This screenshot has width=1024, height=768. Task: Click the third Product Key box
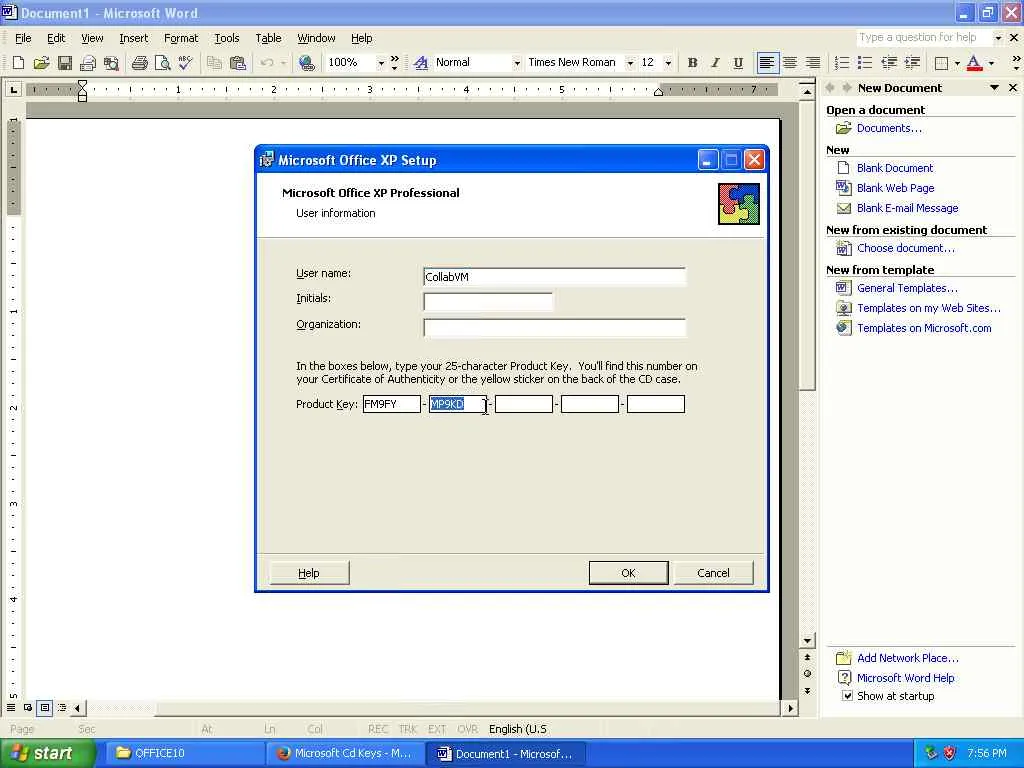524,404
